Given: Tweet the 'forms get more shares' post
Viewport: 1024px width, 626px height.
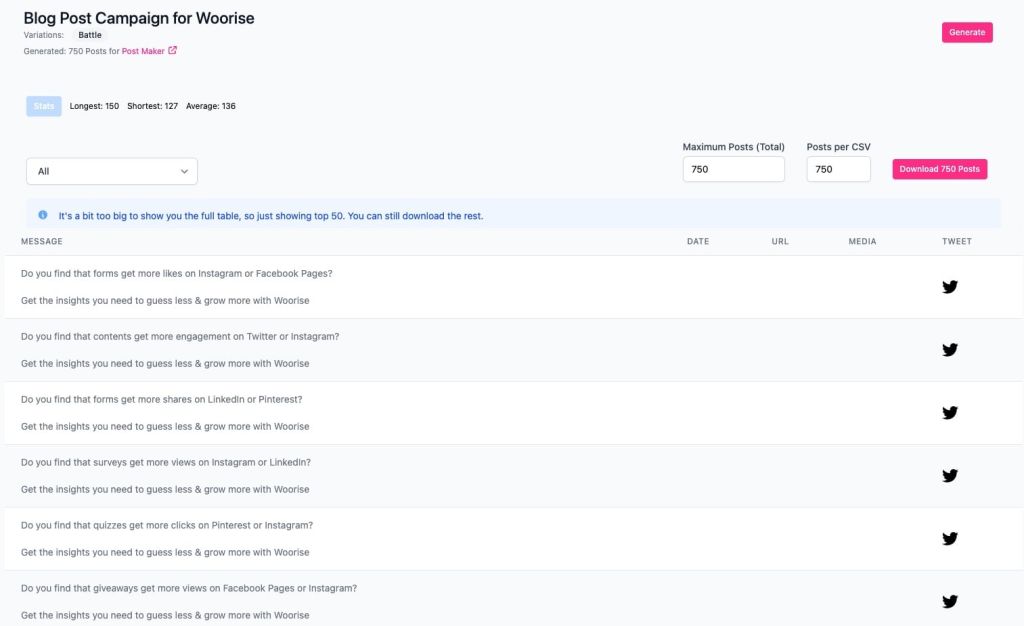Looking at the screenshot, I should coord(950,413).
